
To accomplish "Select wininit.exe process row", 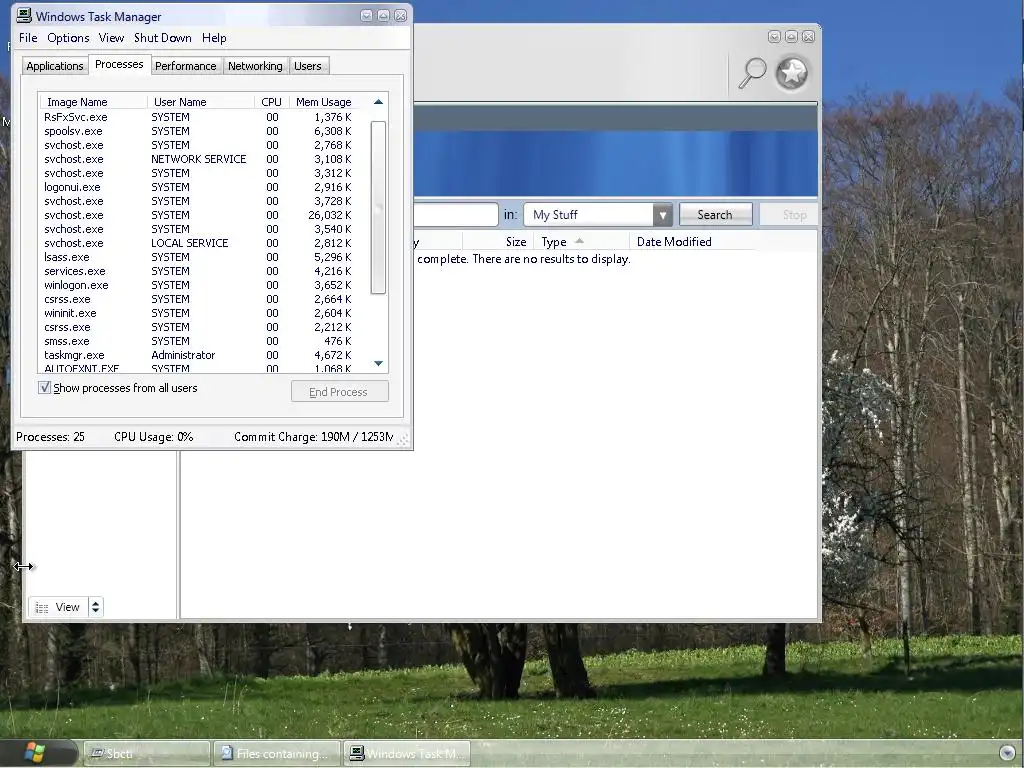I will point(198,313).
